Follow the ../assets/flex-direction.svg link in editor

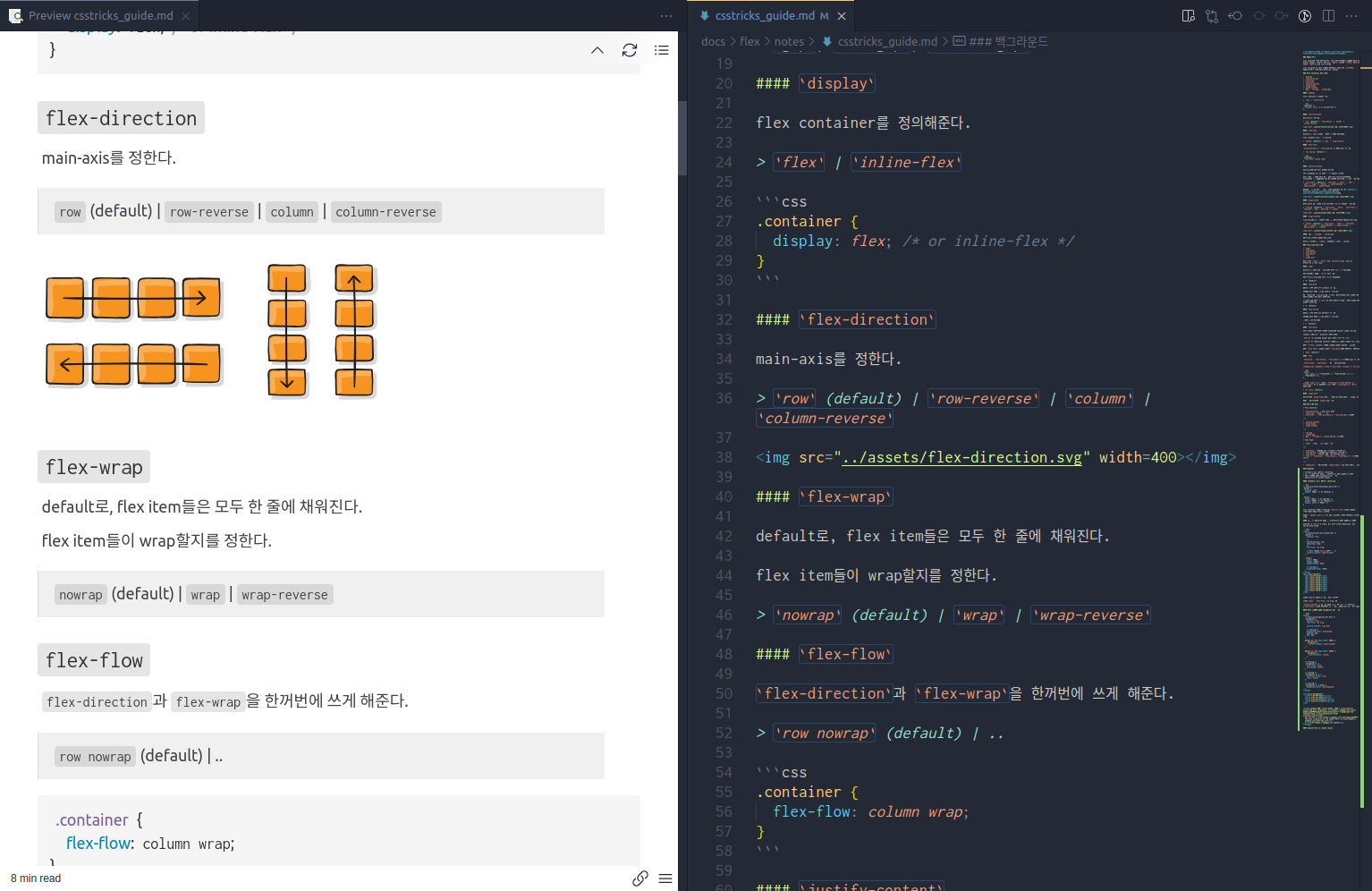[961, 457]
